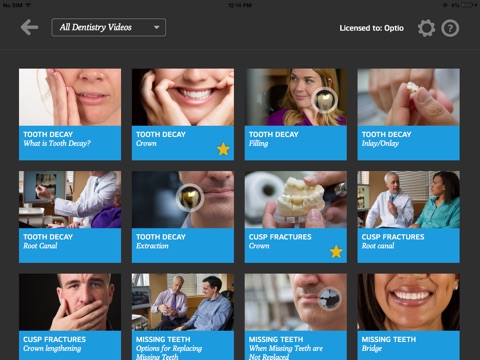Play the Tooth Decay Extraction video thumbnail
The width and height of the screenshot is (480, 360).
(183, 200)
